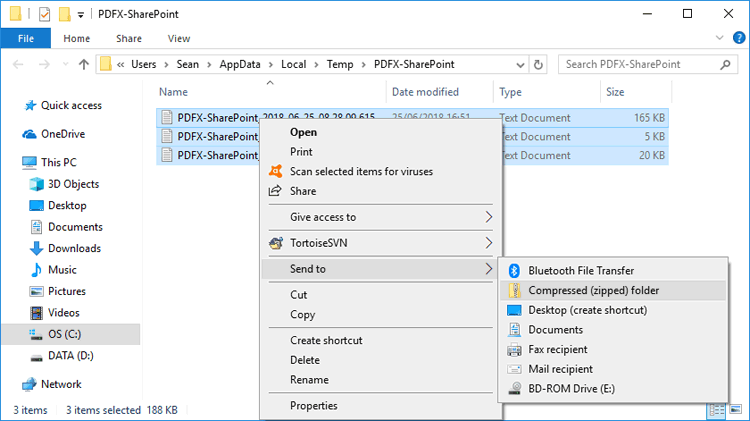Click the Share icon in context menu

click(x=275, y=191)
